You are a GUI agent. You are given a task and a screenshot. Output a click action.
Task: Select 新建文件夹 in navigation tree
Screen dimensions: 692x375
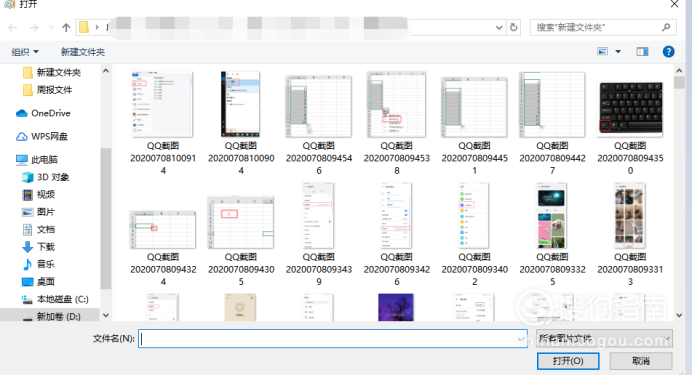pyautogui.click(x=52, y=72)
